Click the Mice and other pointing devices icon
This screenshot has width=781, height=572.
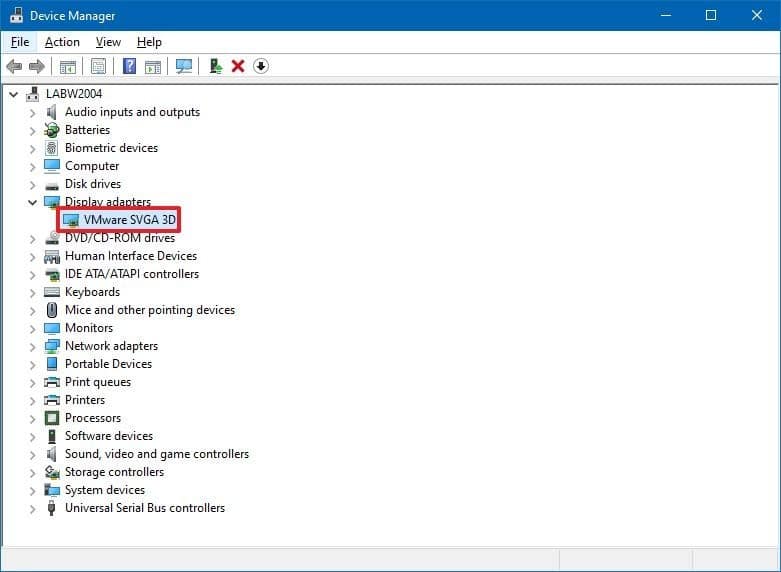(x=52, y=310)
